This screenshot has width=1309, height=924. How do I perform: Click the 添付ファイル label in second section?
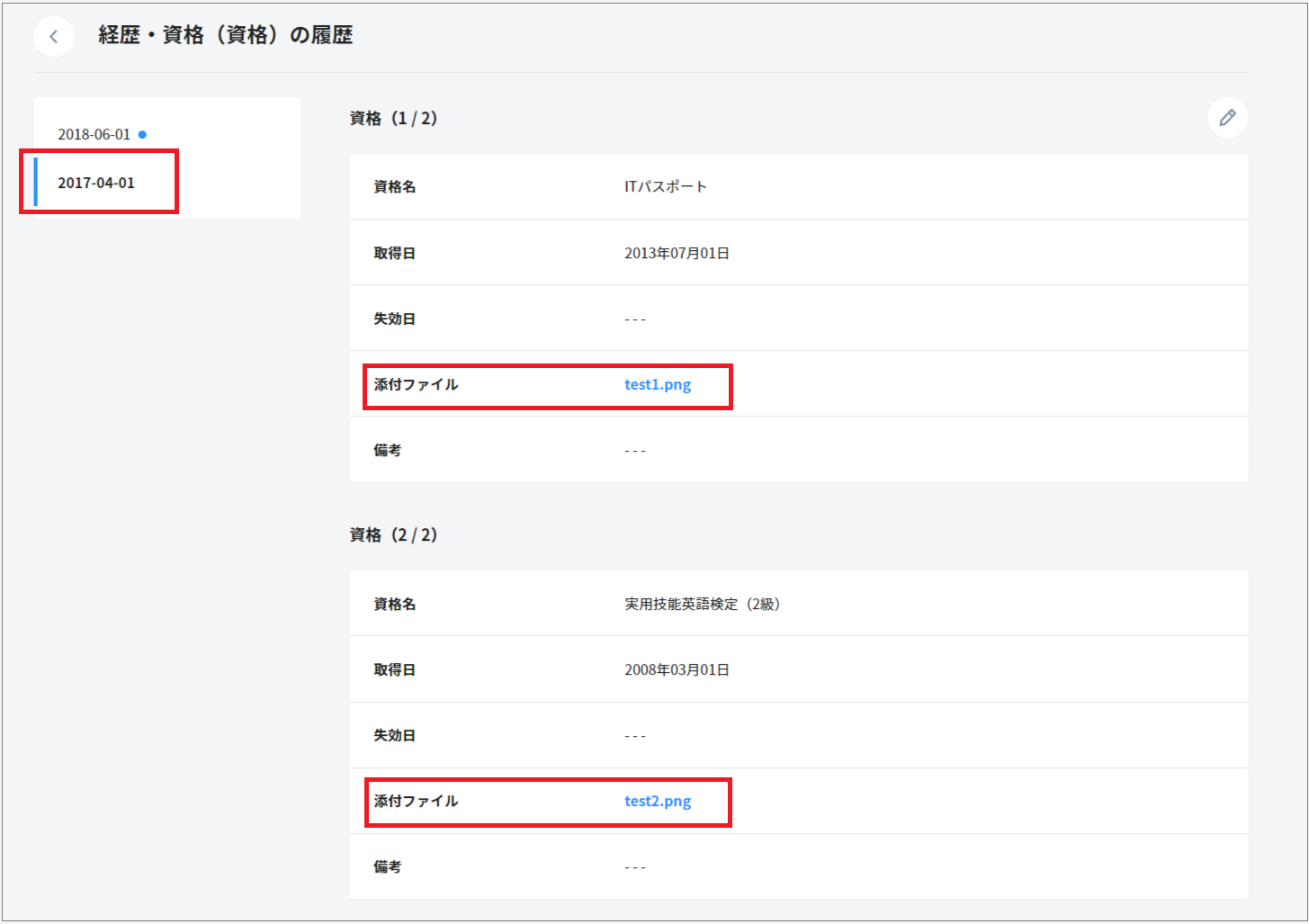pos(416,802)
